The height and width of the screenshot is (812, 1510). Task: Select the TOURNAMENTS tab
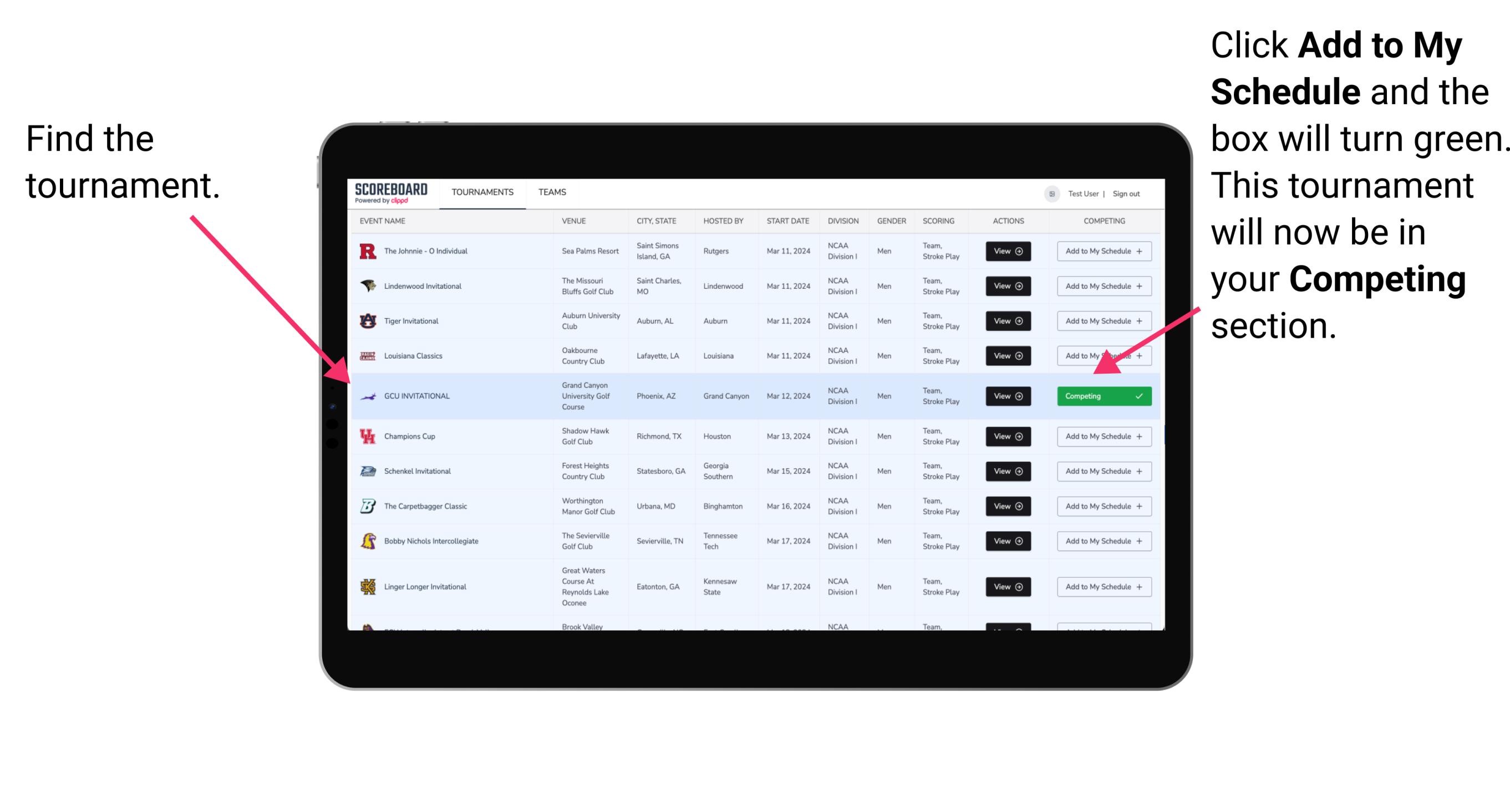coord(482,192)
